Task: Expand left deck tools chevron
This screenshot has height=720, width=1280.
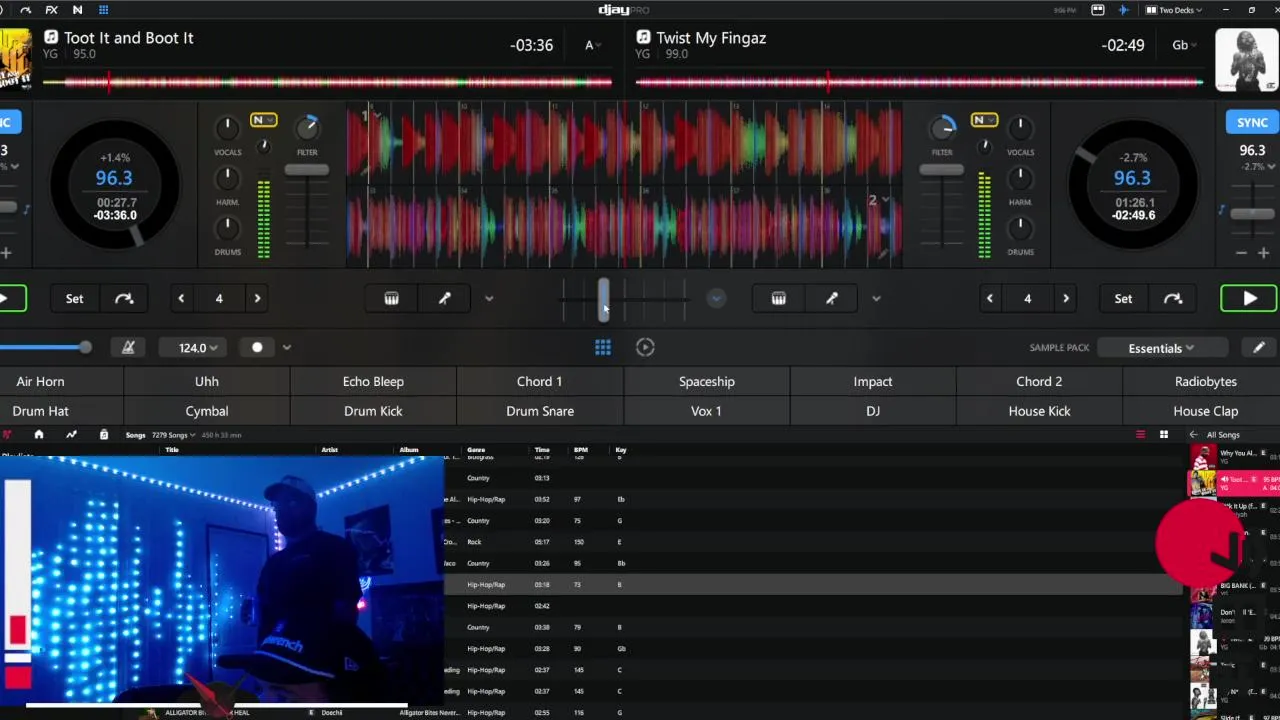Action: (489, 298)
